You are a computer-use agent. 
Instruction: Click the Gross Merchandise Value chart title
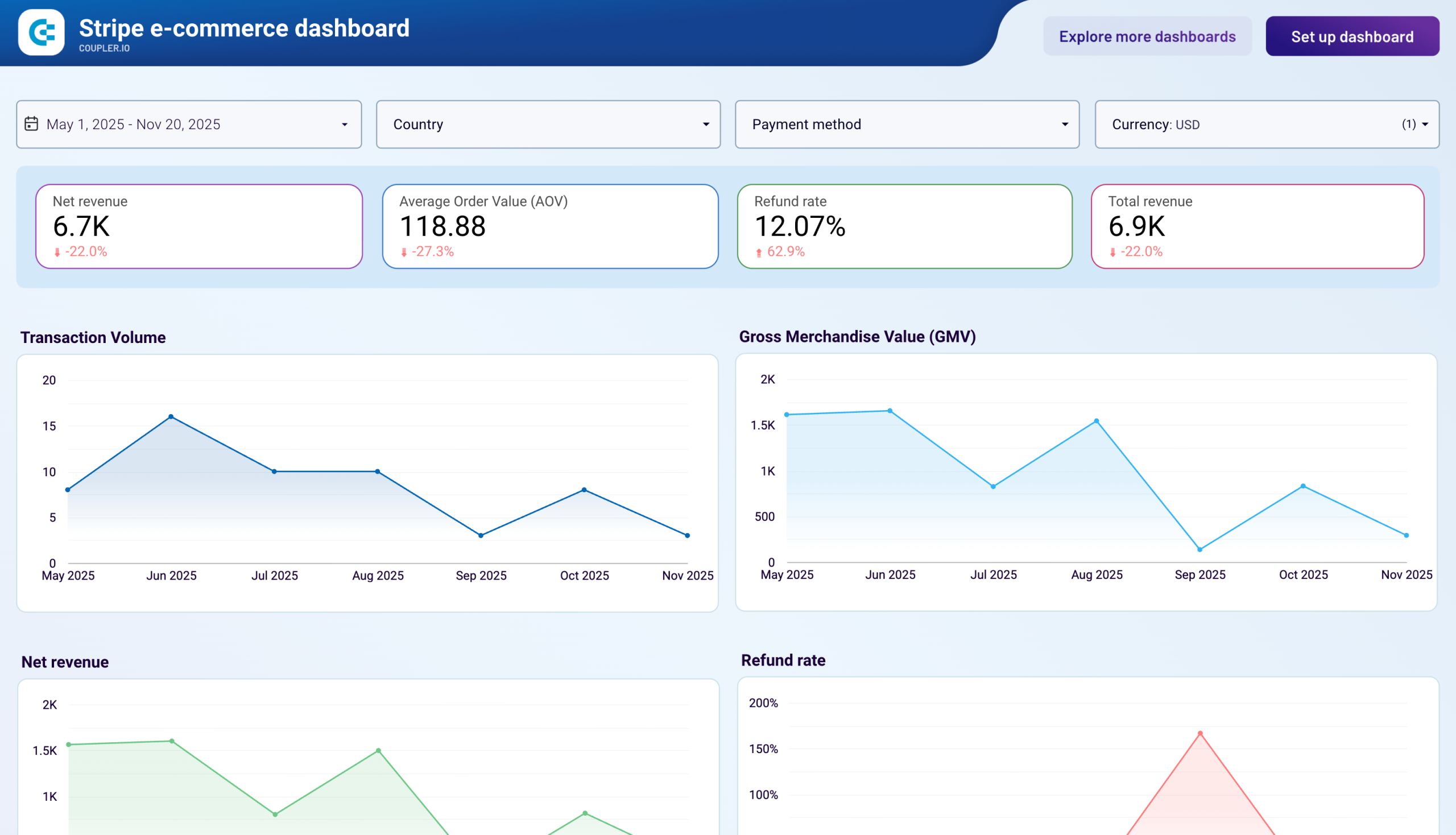(857, 337)
